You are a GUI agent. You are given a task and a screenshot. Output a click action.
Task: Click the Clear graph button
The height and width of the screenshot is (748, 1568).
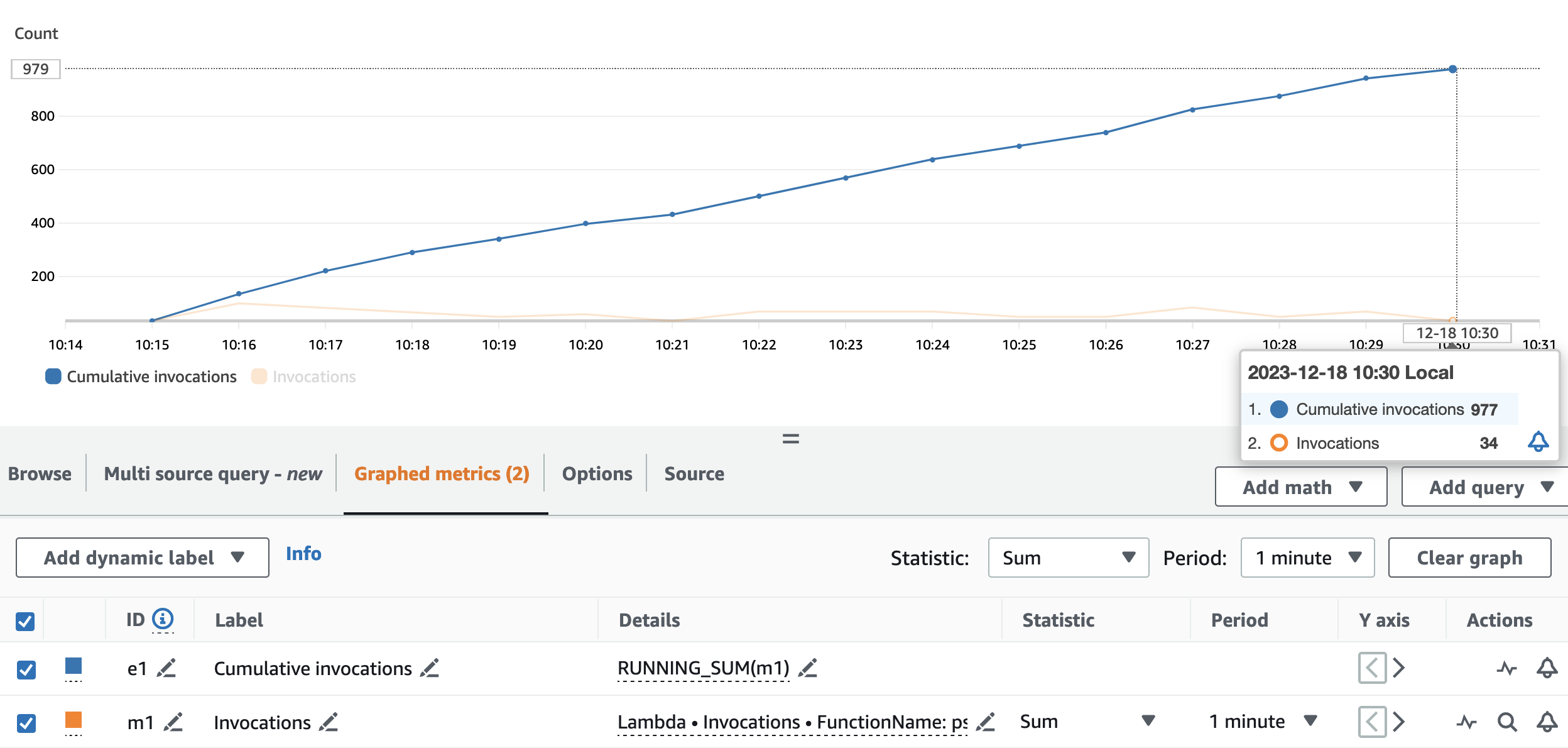1469,558
